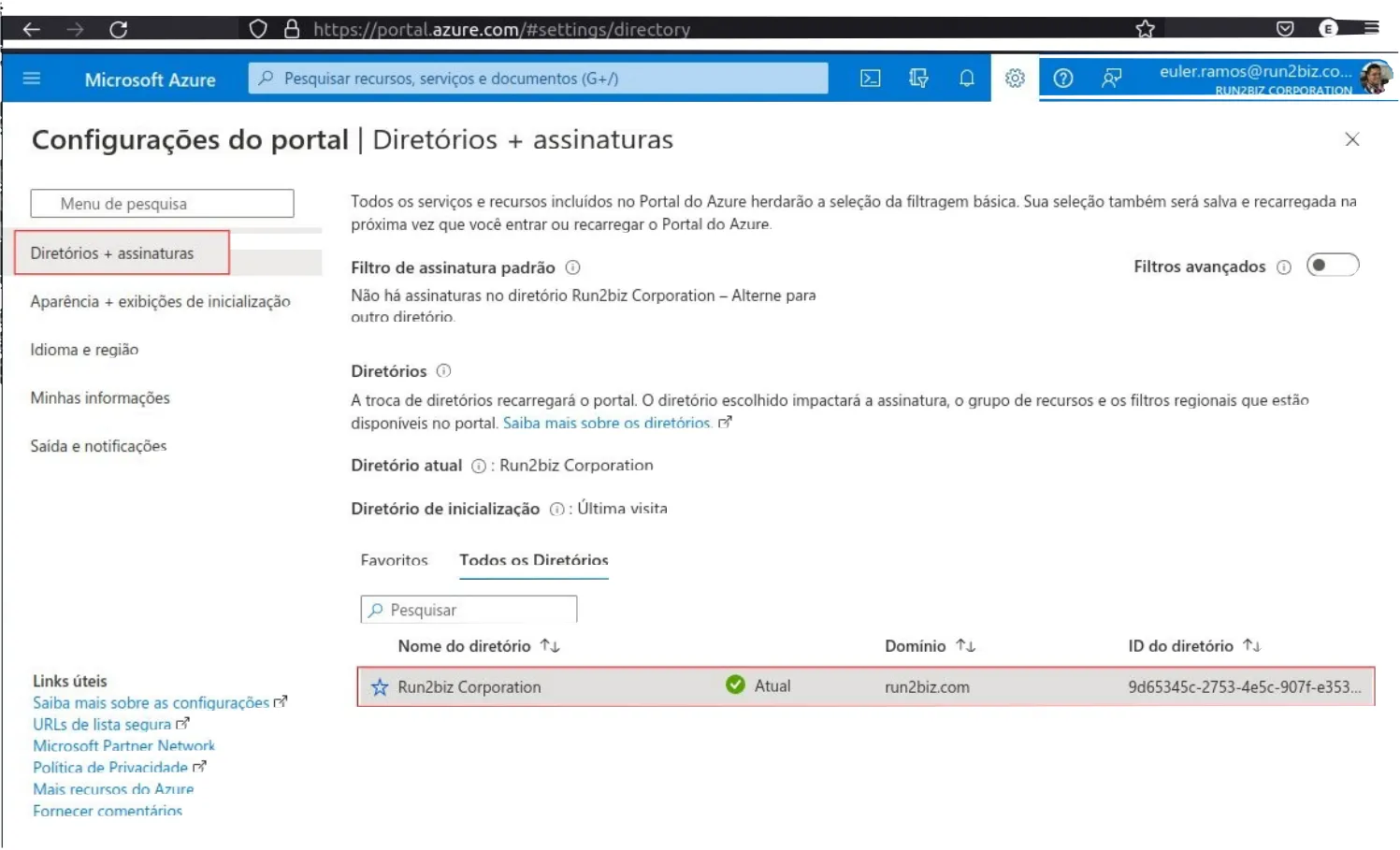Click the browser address bar URL

(501, 29)
